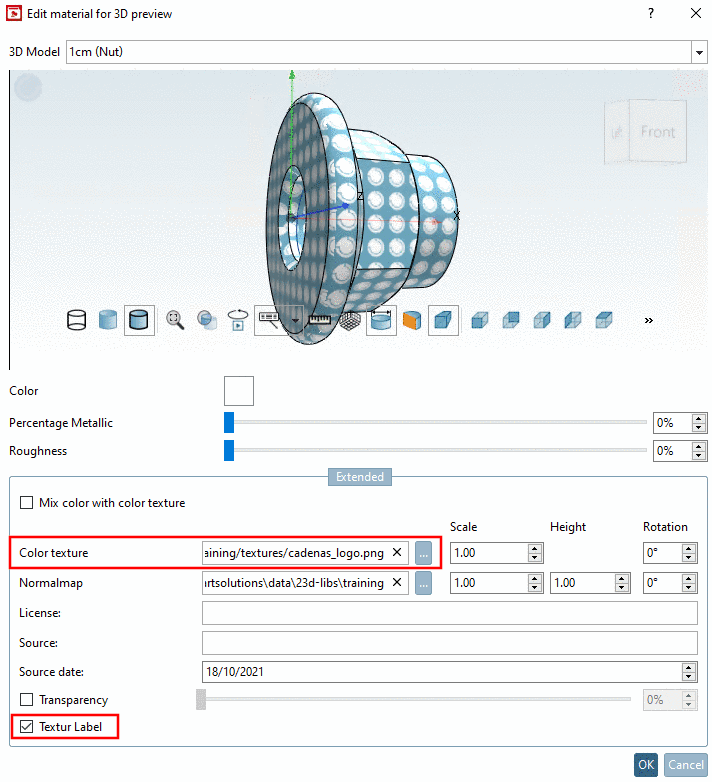Screen dimensions: 712x782
Task: Click the Cancel button
Action: coord(686,765)
